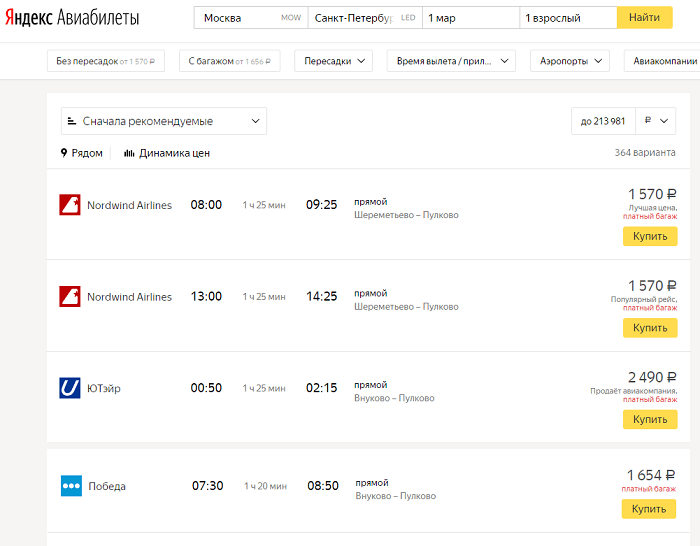700x546 pixels.
Task: Click Лучшая цена label
Action: click(x=653, y=208)
